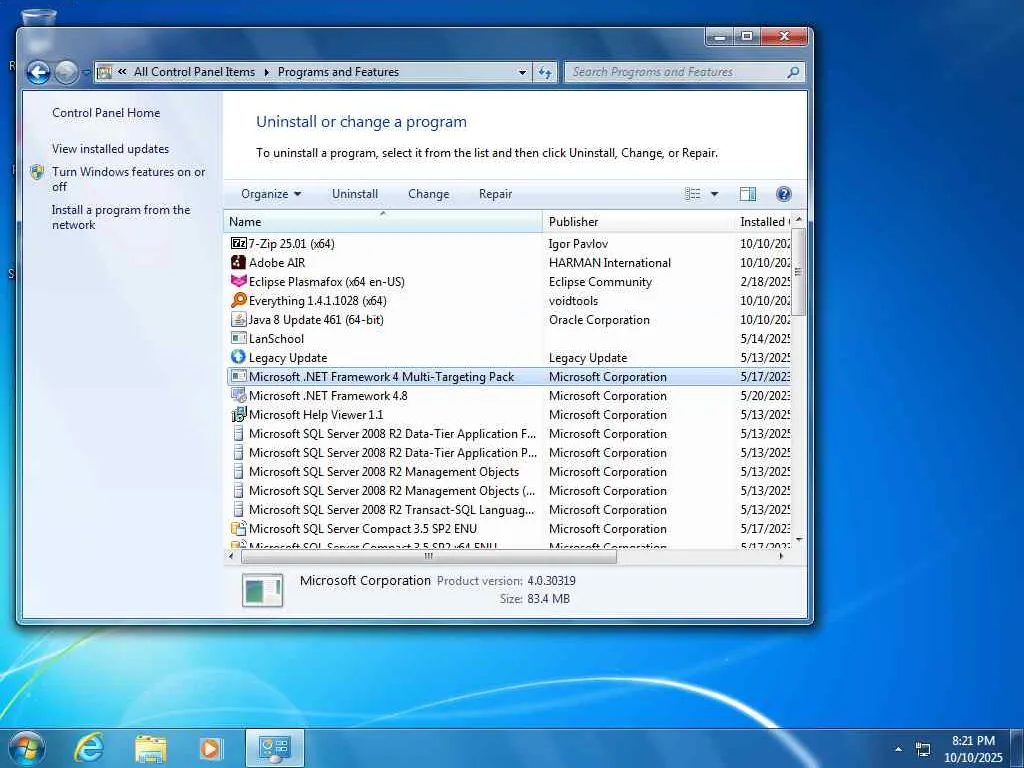This screenshot has width=1024, height=768.
Task: Expand the address bar history dropdown
Action: (522, 72)
